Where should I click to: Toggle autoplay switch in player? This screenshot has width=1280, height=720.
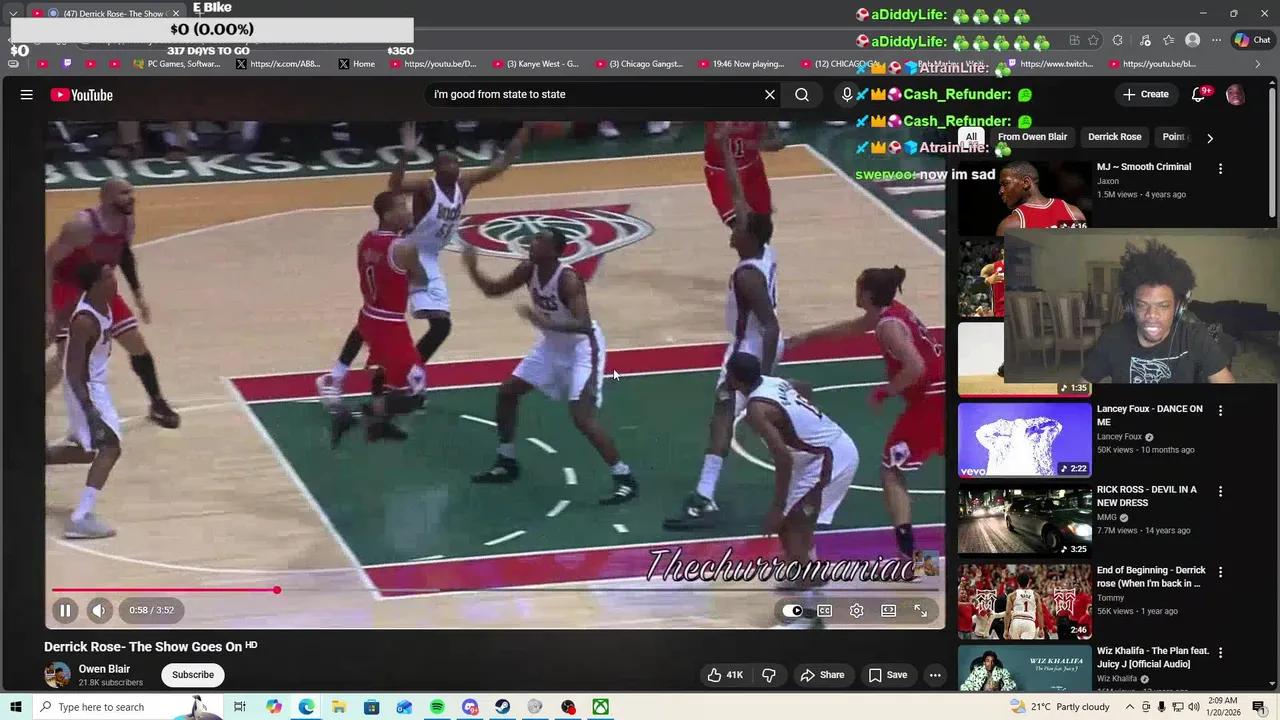792,610
